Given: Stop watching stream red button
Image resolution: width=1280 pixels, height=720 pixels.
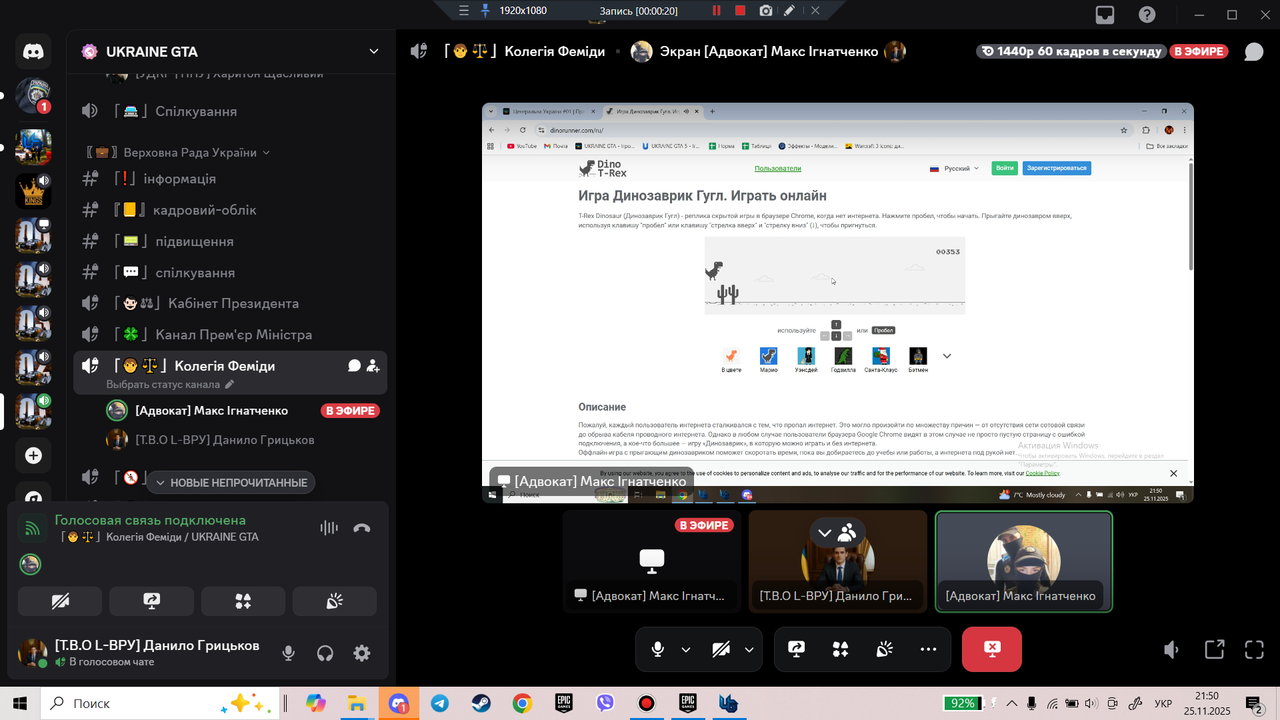Looking at the screenshot, I should 992,649.
